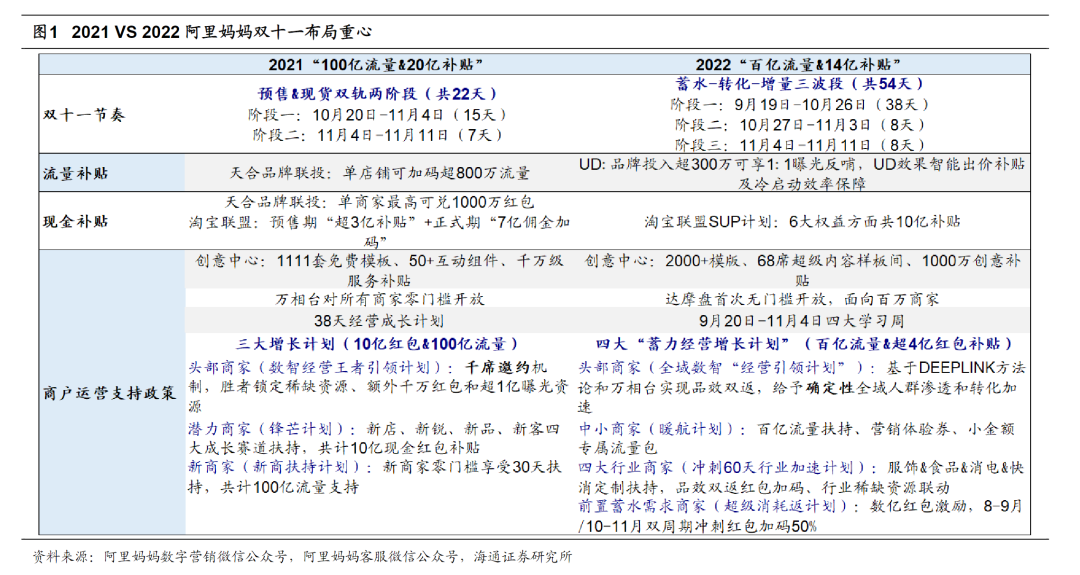This screenshot has height=575, width=1080.
Task: Click blue text '中小商家（暖航计划）'
Action: tap(659, 429)
